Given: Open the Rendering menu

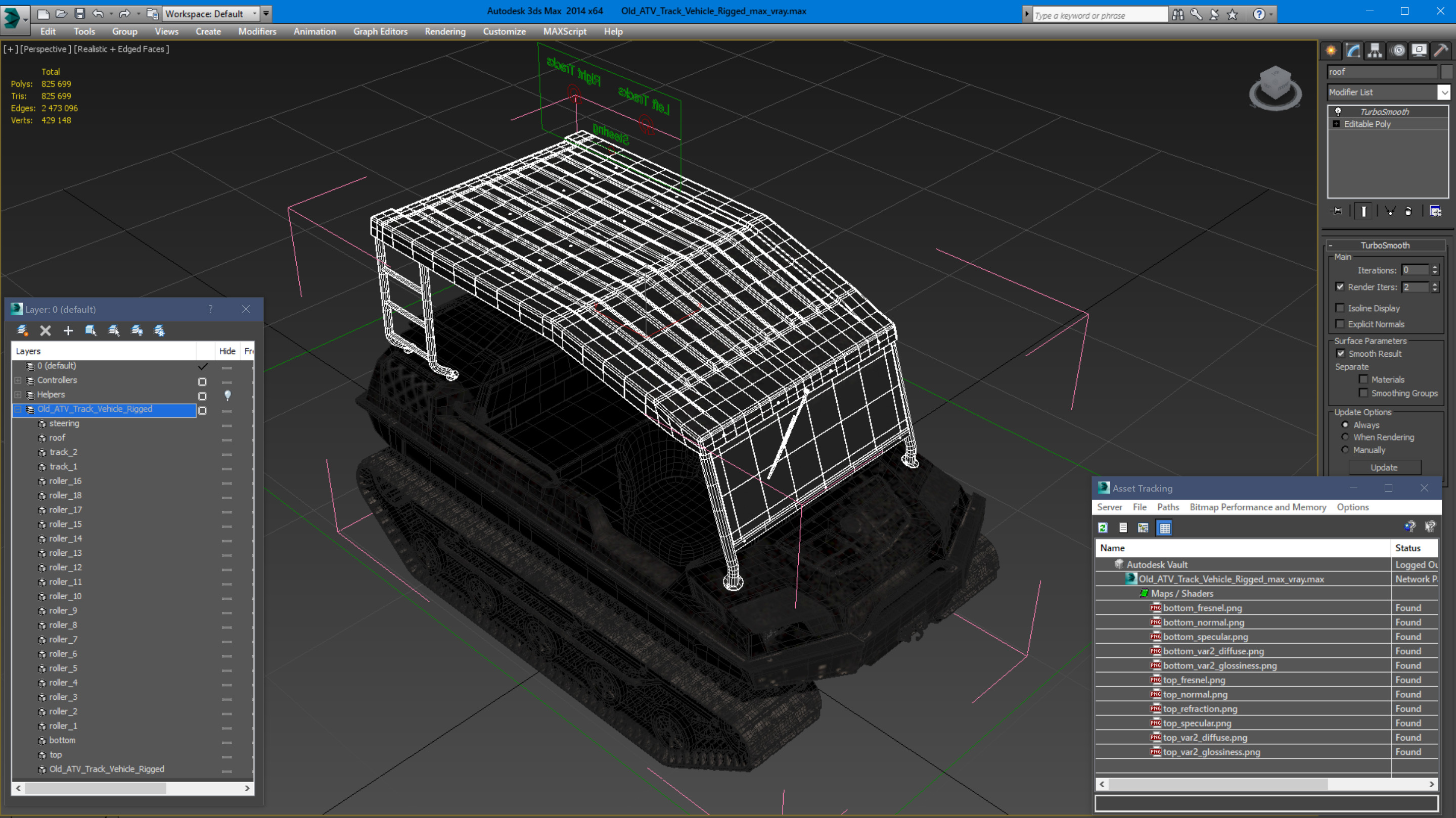Looking at the screenshot, I should click(x=445, y=32).
